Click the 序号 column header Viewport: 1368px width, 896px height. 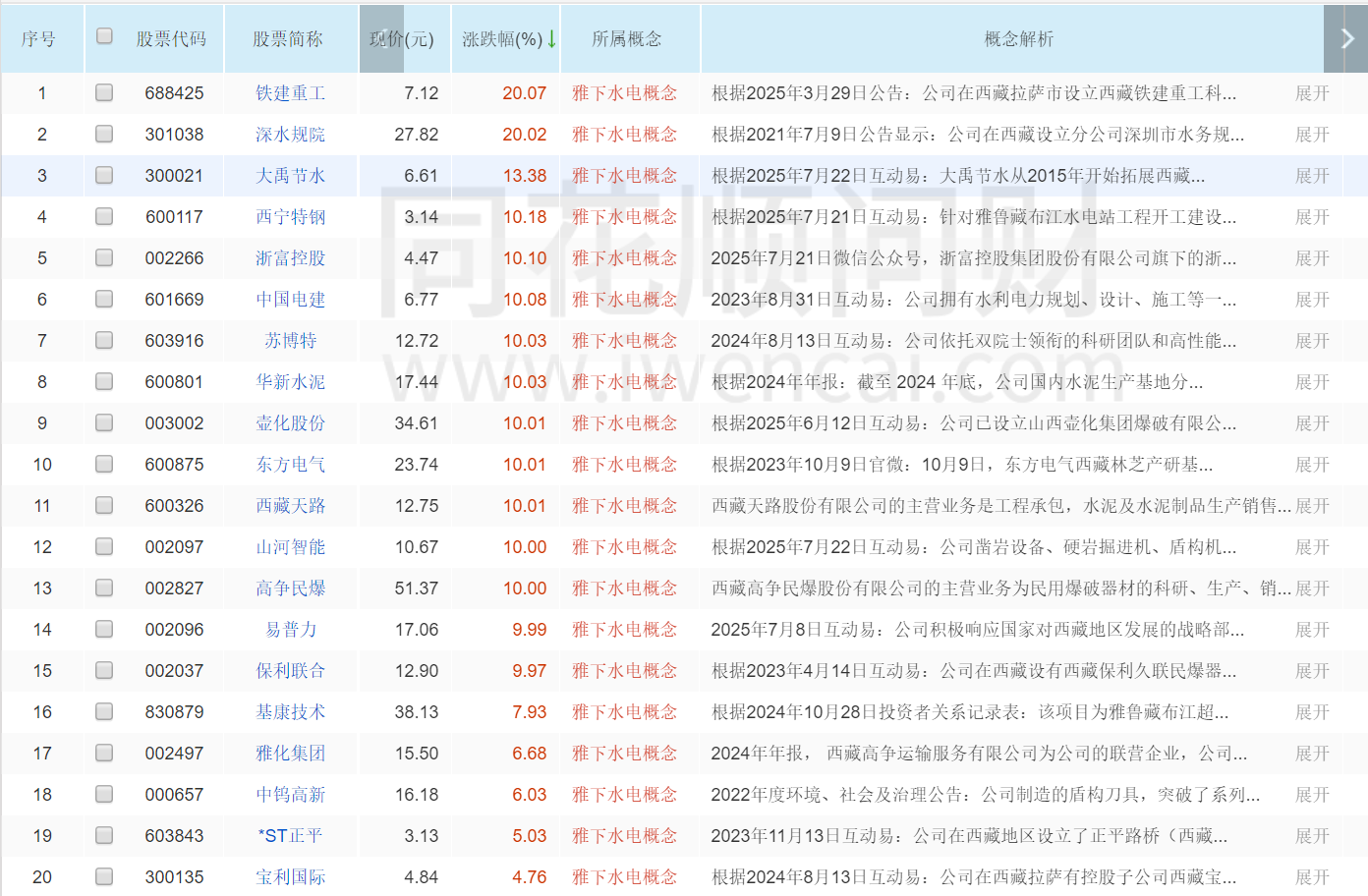[x=38, y=39]
